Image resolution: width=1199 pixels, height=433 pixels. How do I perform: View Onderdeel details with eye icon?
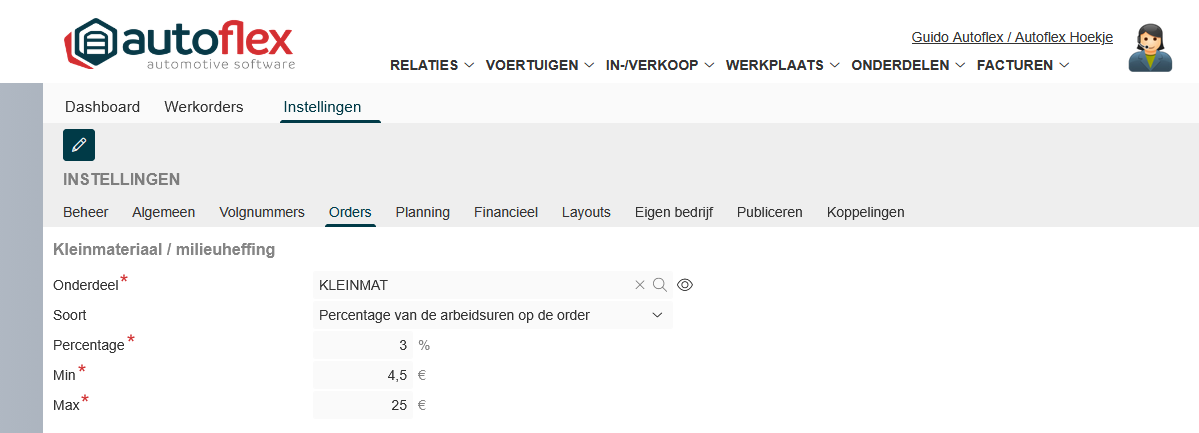pos(685,285)
